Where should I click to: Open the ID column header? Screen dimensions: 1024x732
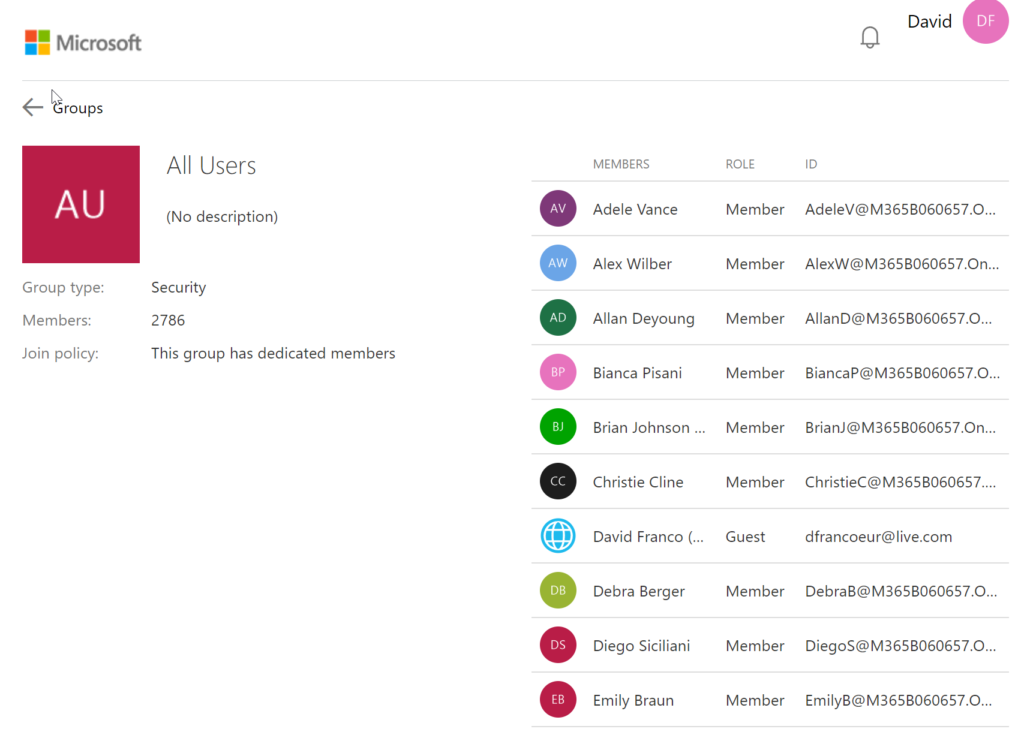(811, 163)
